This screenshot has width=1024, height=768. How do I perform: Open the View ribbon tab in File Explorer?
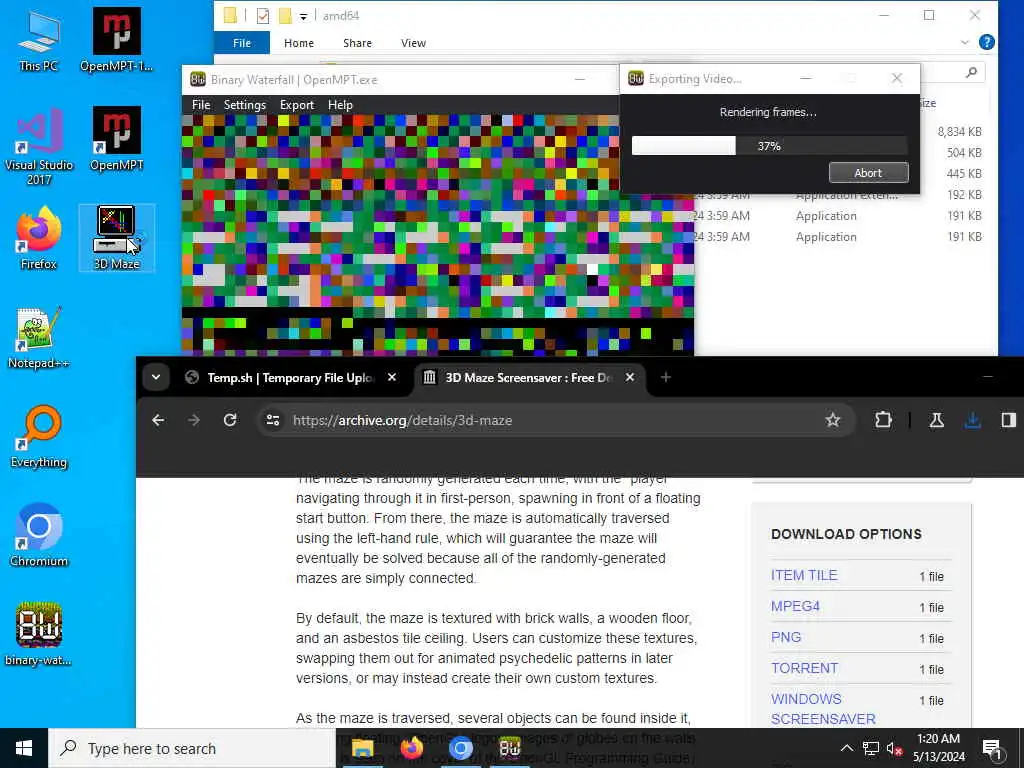[413, 42]
